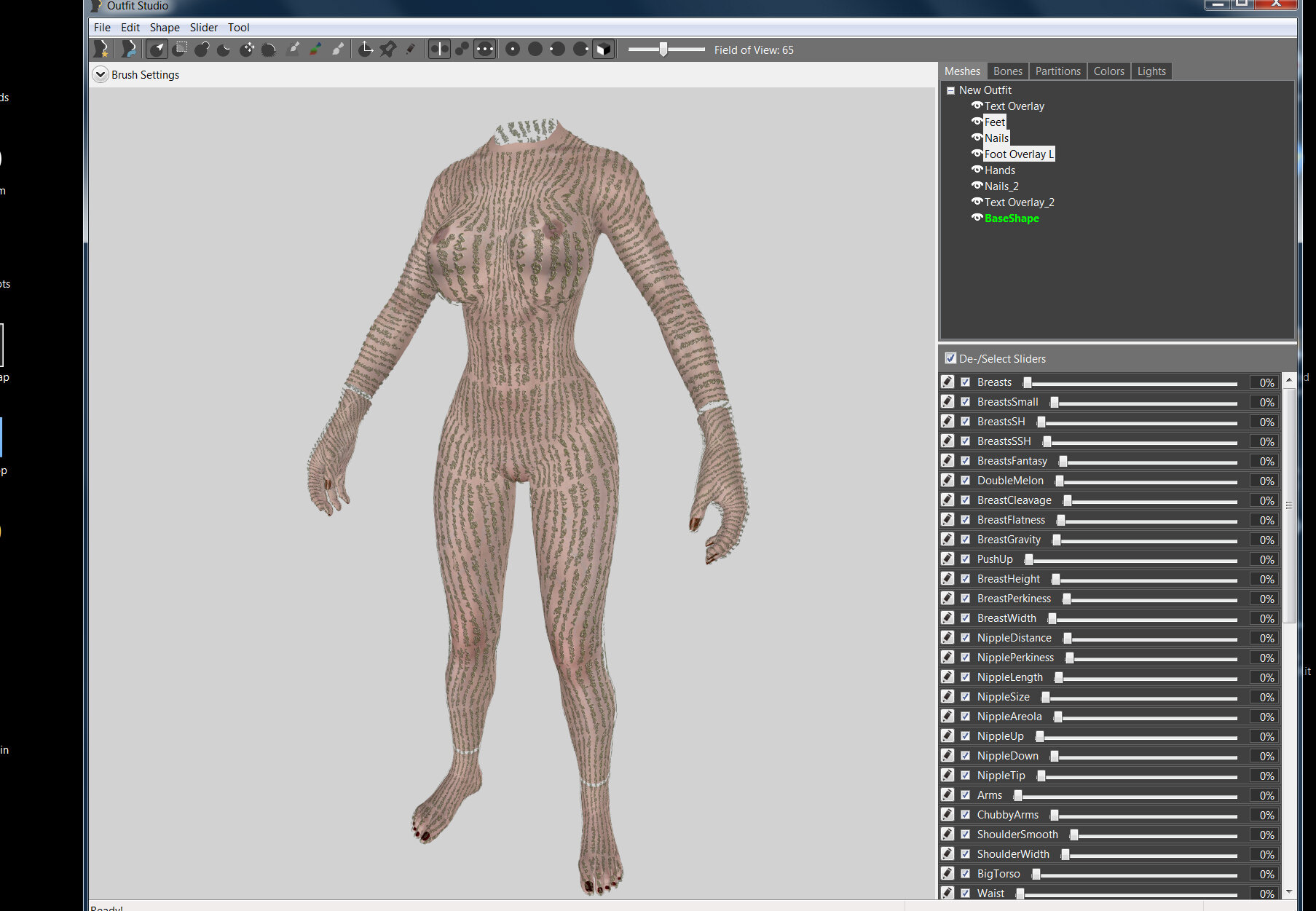
Task: Select the Text Overlay_2 mesh
Action: point(1020,202)
